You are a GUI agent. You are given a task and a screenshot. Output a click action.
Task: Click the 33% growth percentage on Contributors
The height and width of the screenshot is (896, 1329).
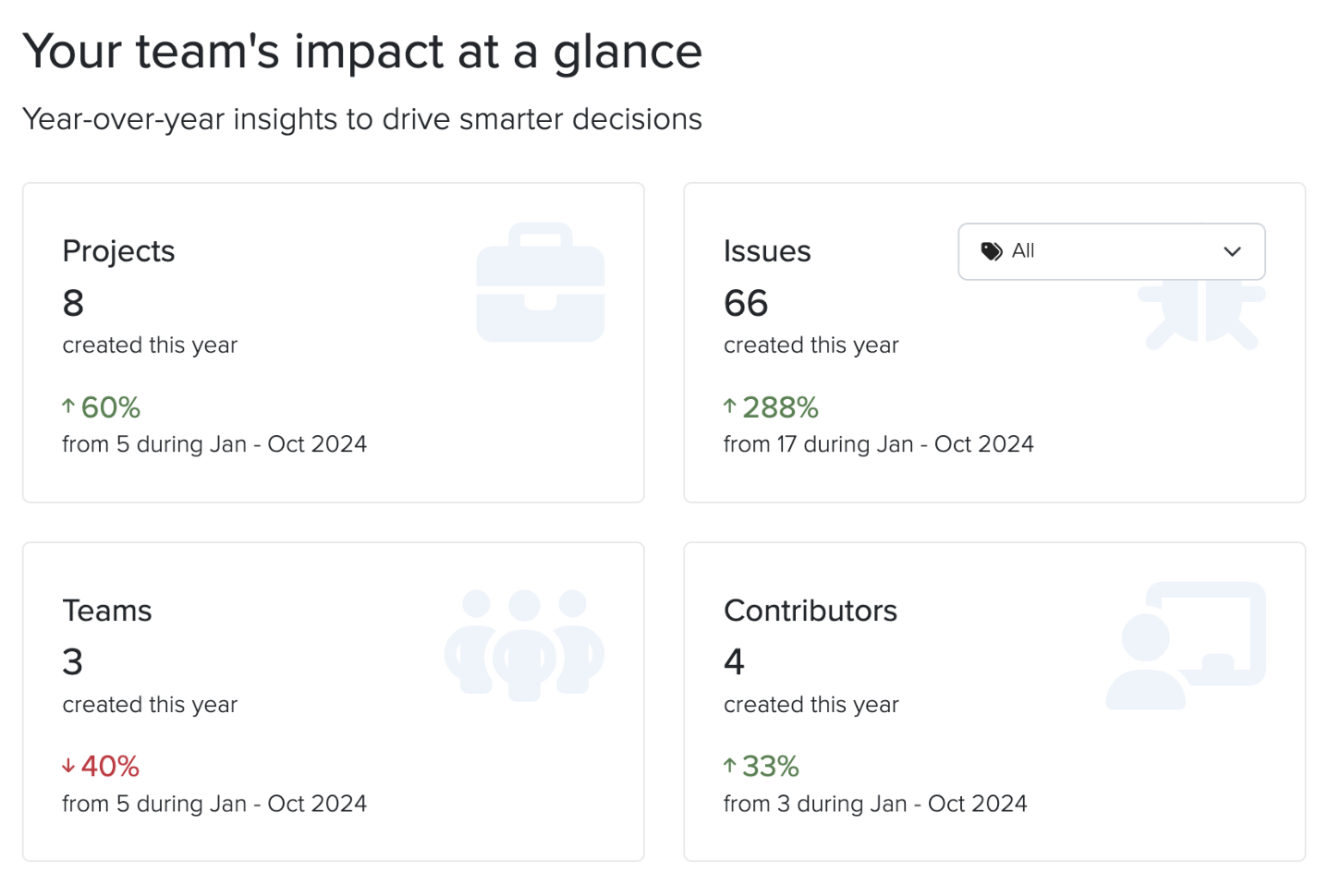point(770,765)
